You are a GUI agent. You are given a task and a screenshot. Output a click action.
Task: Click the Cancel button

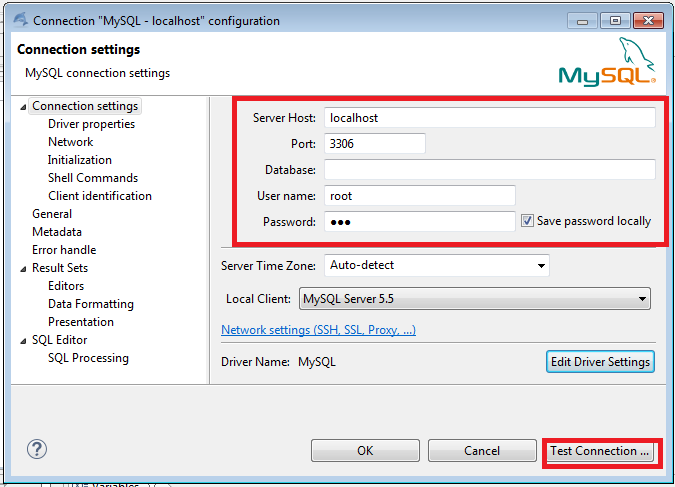pos(482,451)
